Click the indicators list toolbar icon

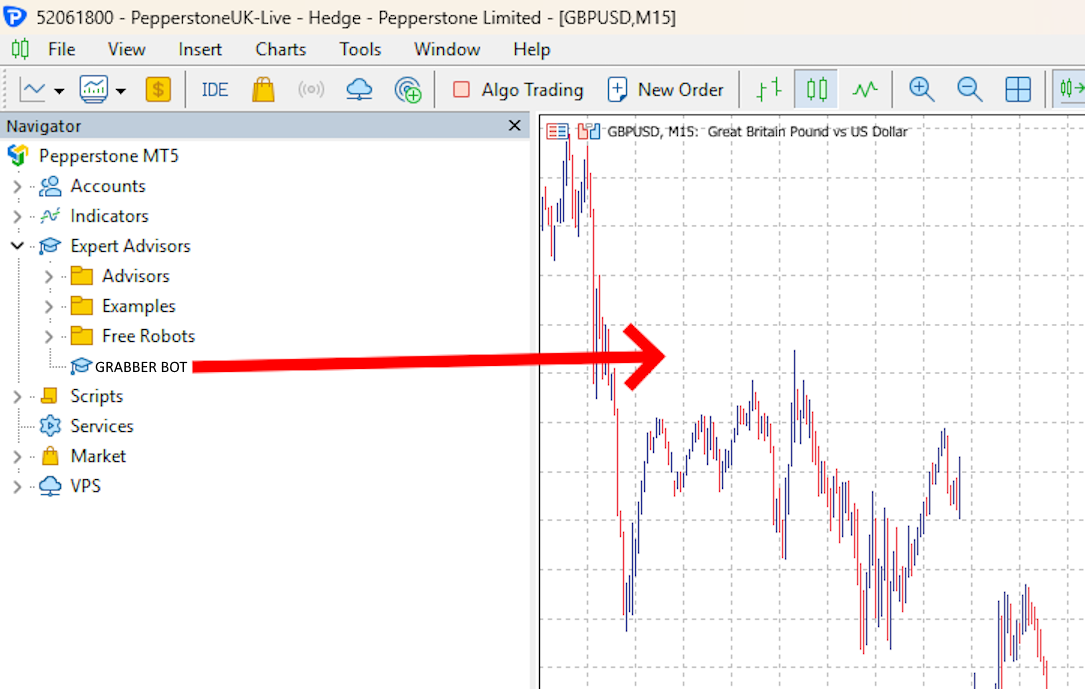(x=93, y=89)
